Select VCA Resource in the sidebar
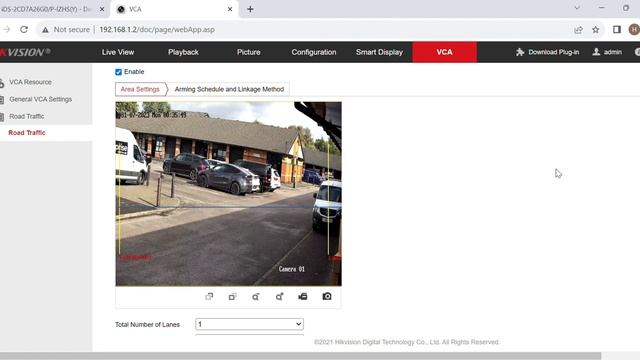The height and width of the screenshot is (360, 640). click(x=30, y=82)
